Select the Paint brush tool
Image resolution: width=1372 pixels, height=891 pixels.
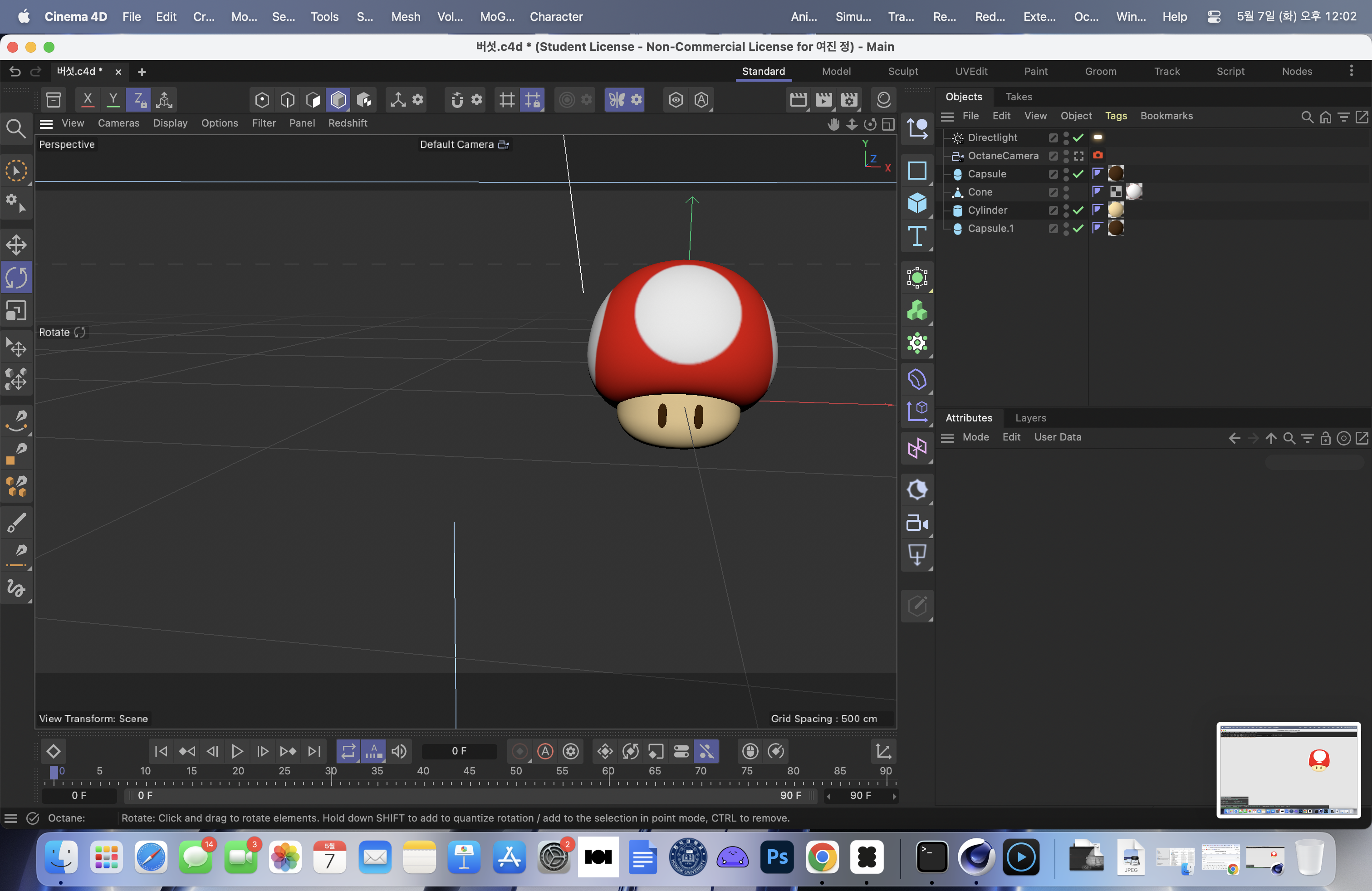(x=16, y=524)
